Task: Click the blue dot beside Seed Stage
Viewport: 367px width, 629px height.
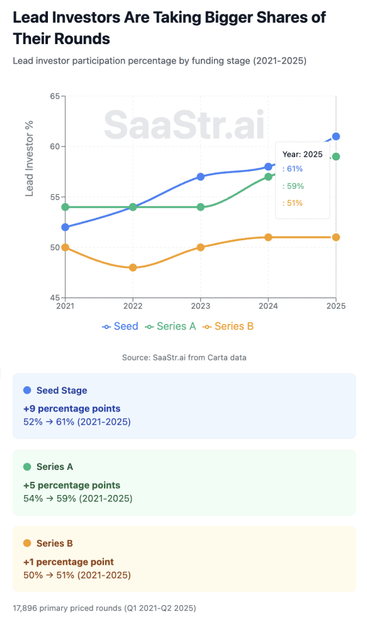Action: pyautogui.click(x=27, y=390)
